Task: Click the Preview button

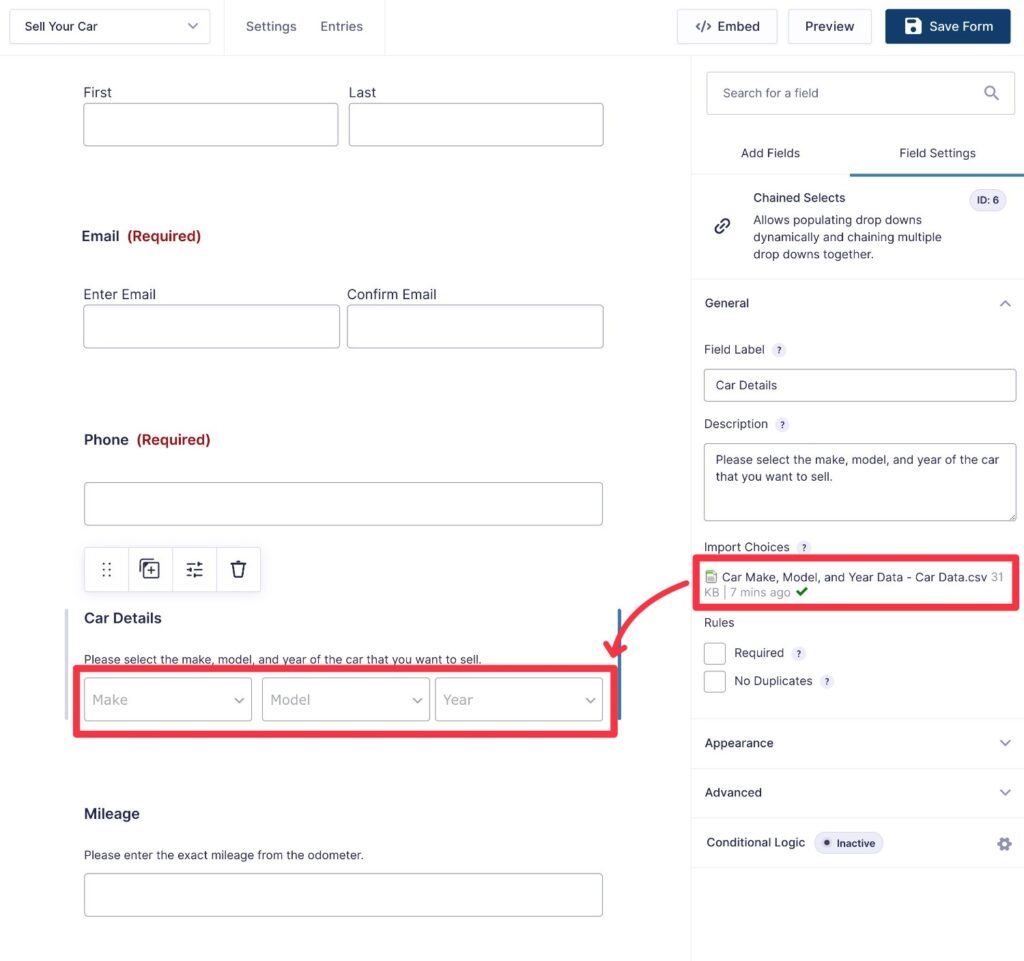Action: pos(829,27)
